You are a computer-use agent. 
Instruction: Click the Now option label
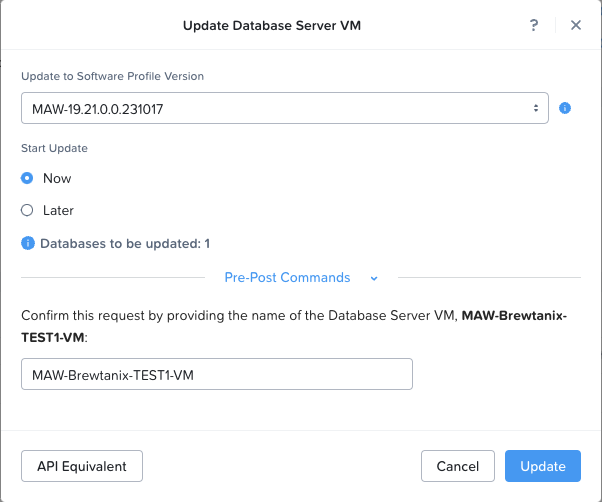click(57, 178)
